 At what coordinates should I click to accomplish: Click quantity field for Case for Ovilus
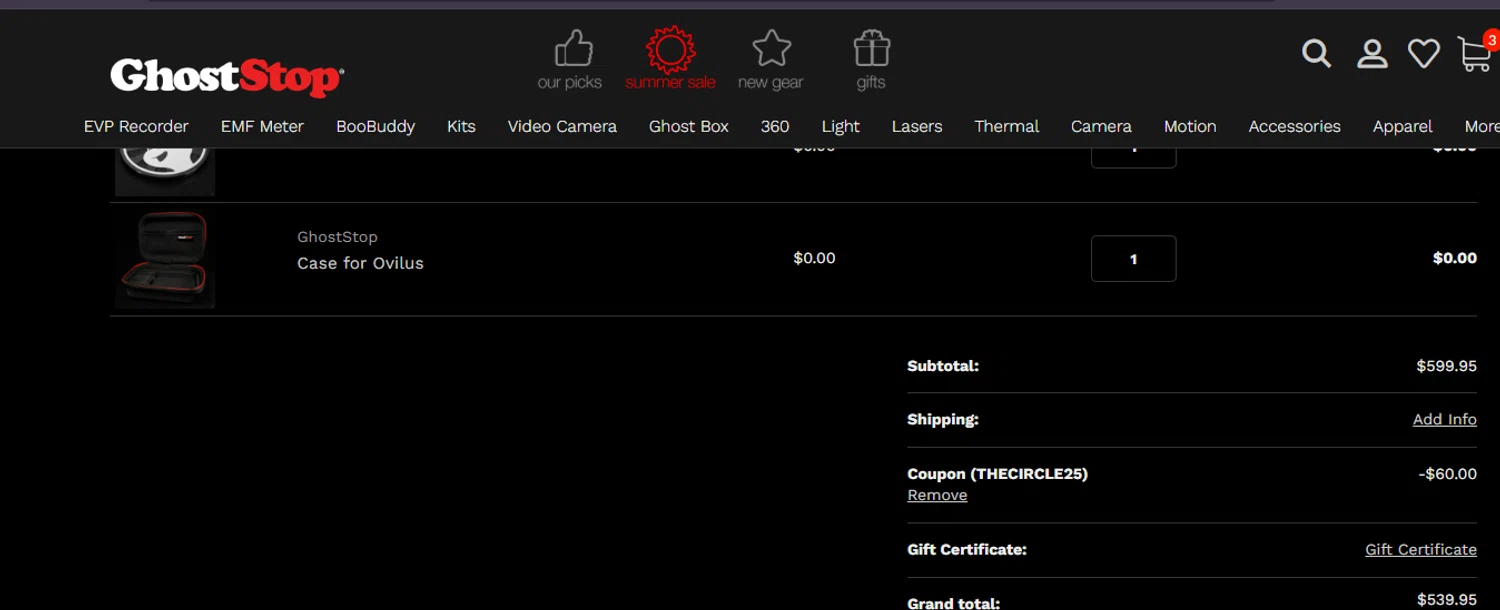(x=1134, y=259)
